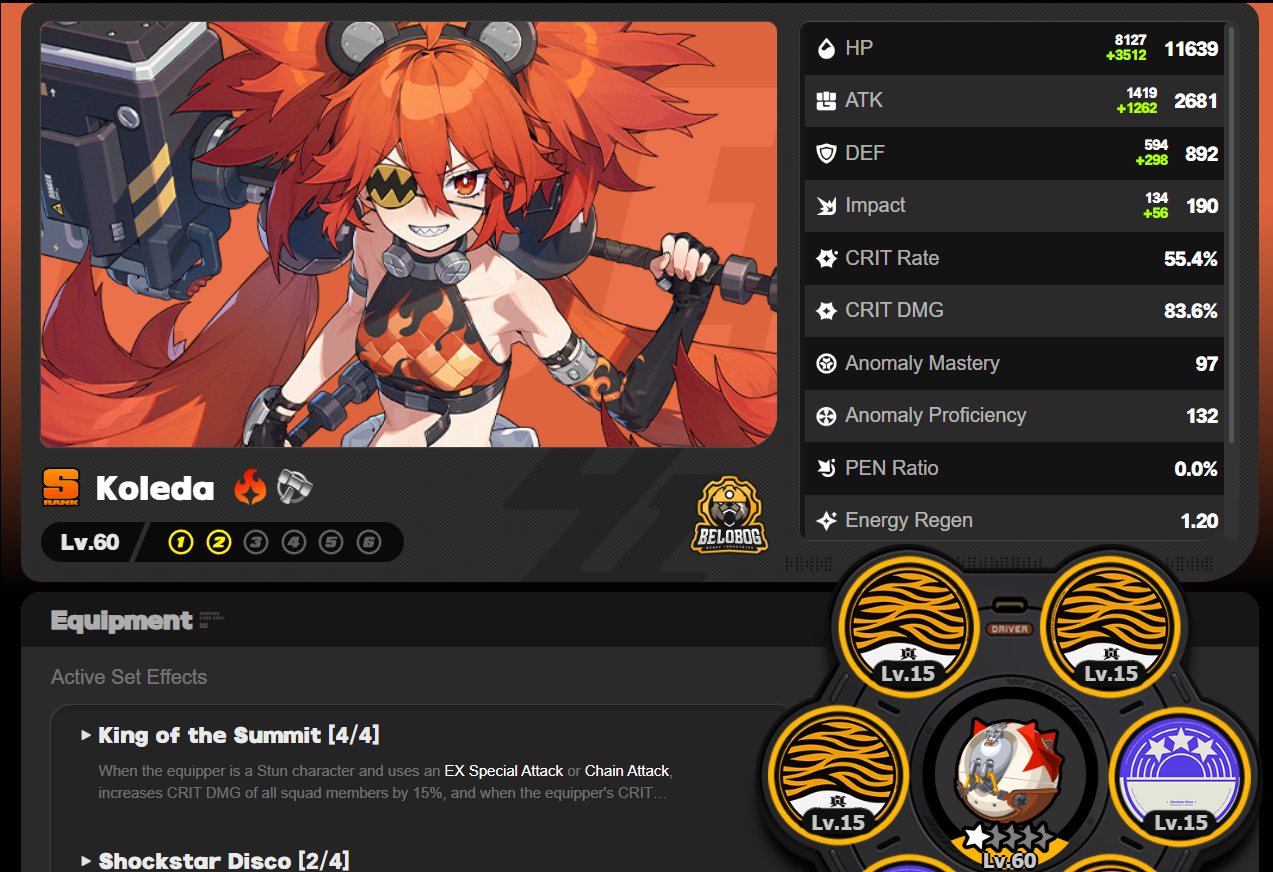The width and height of the screenshot is (1273, 872).
Task: Click the ATK fist stat icon
Action: 826,101
